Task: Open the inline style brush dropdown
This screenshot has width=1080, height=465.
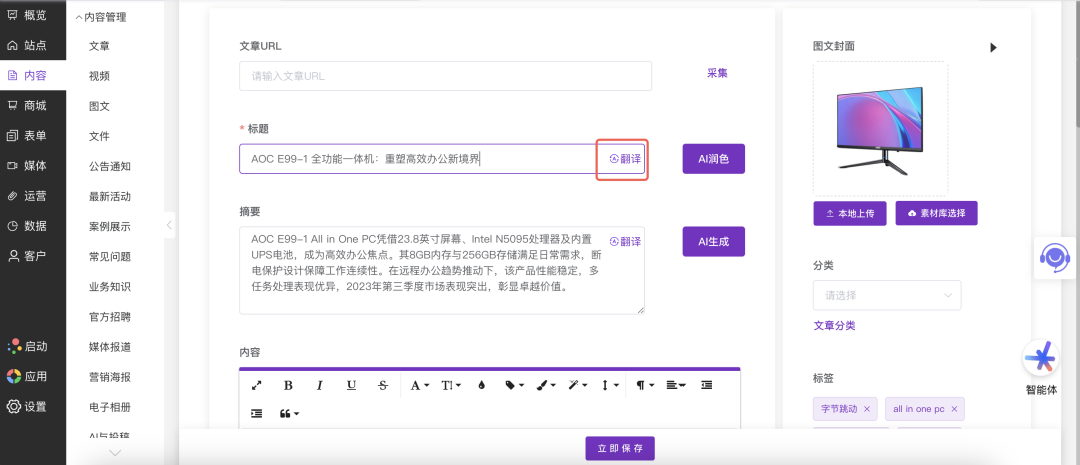Action: click(546, 386)
